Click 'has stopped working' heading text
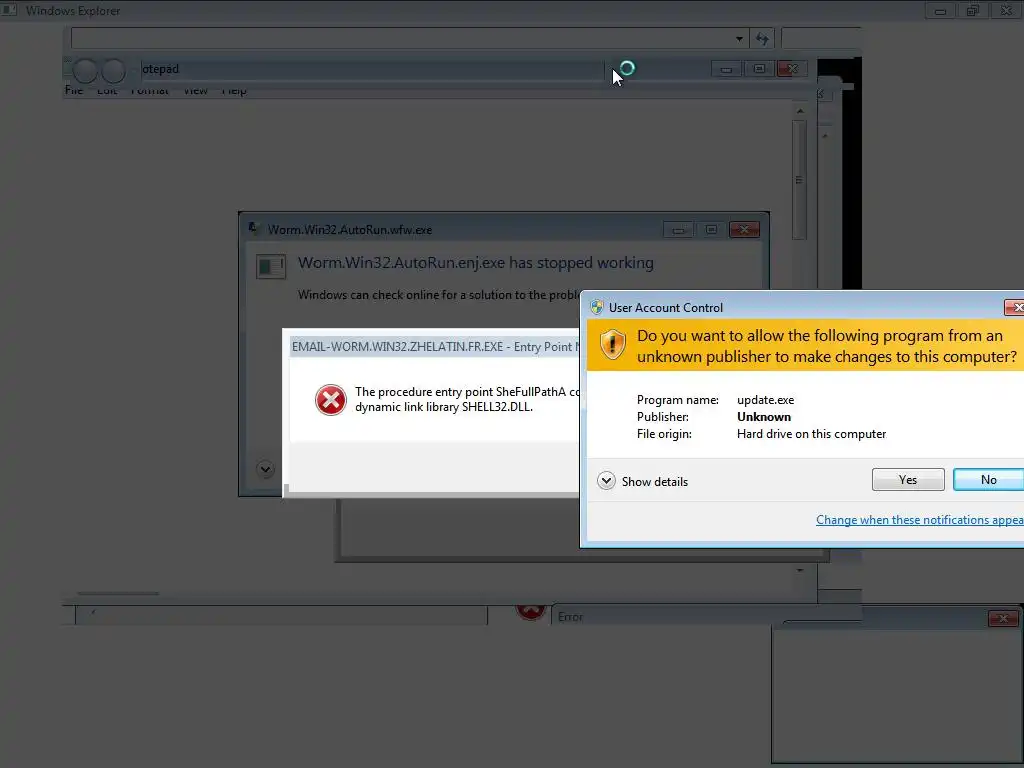 581,263
